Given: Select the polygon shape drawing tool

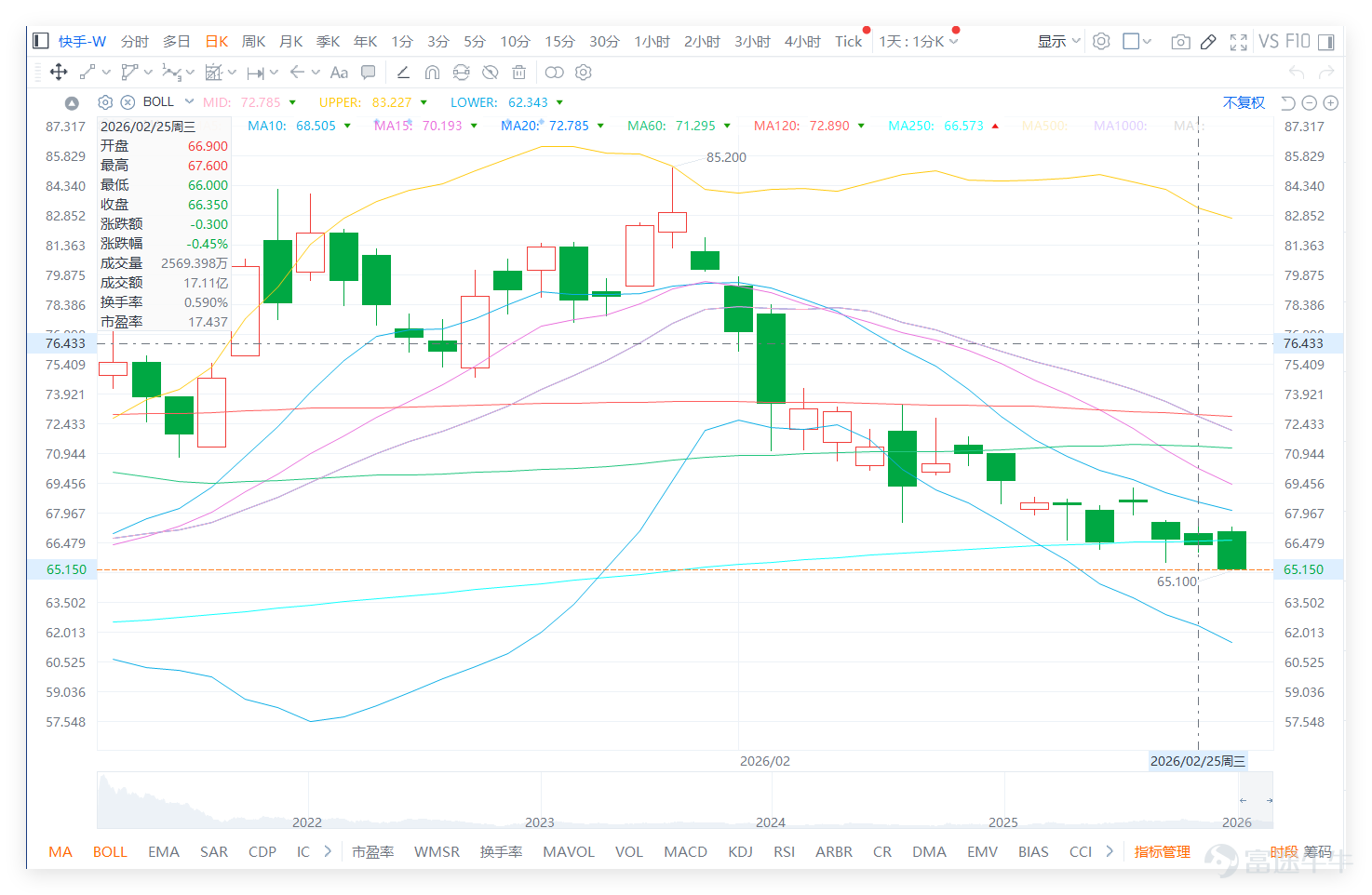Looking at the screenshot, I should 129,72.
